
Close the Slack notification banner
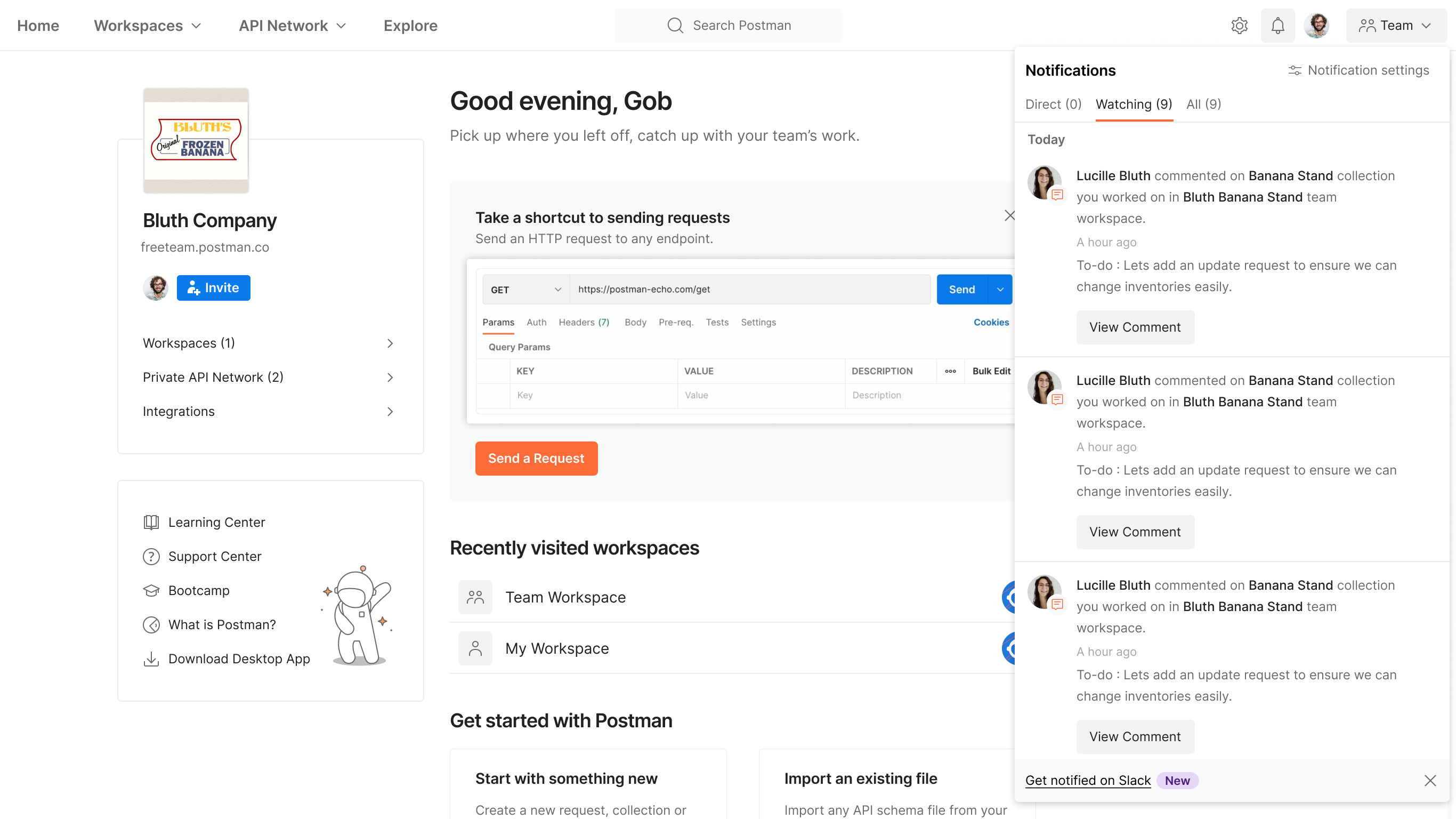pyautogui.click(x=1430, y=781)
